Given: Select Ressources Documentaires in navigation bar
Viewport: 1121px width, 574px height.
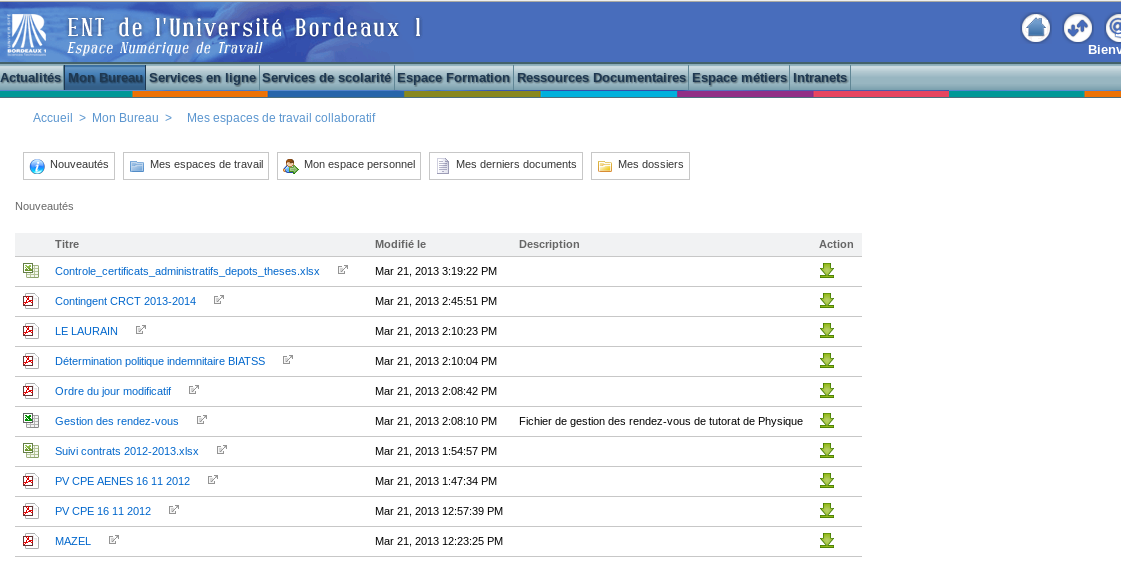Looking at the screenshot, I should (601, 78).
